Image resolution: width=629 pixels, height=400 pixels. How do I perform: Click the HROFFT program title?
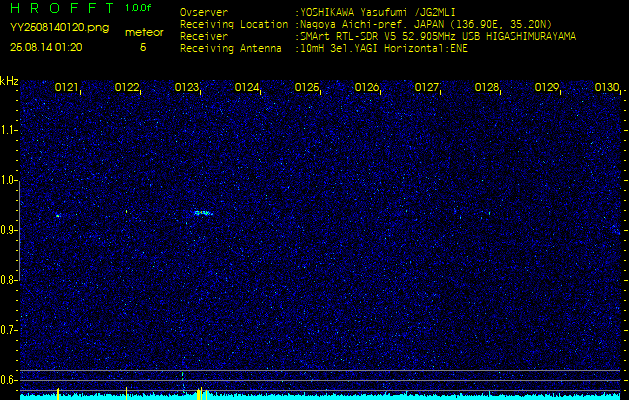tap(62, 8)
